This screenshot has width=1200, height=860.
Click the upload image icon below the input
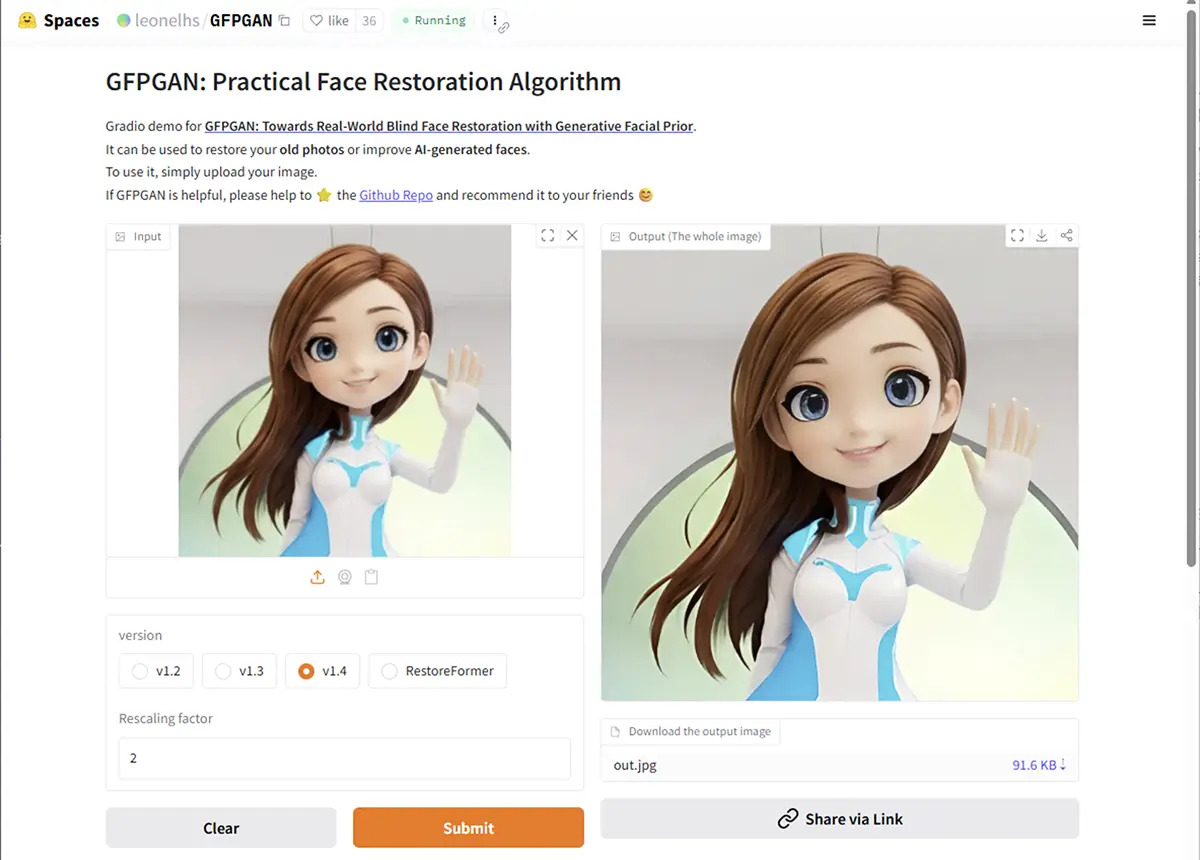pyautogui.click(x=317, y=577)
